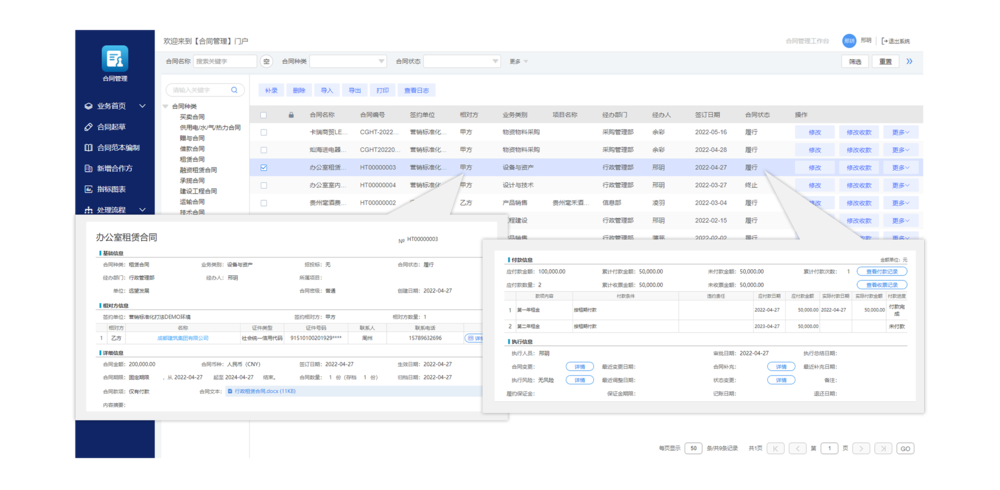The image size is (1000, 490).
Task: Click the user avatar icon at top right
Action: (x=849, y=41)
